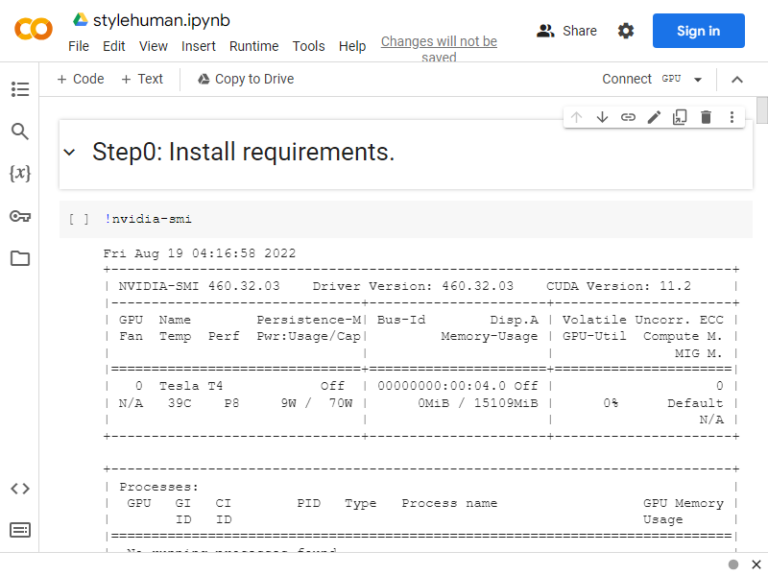Click the gray status dot at bottom
The image size is (768, 576).
tap(733, 564)
